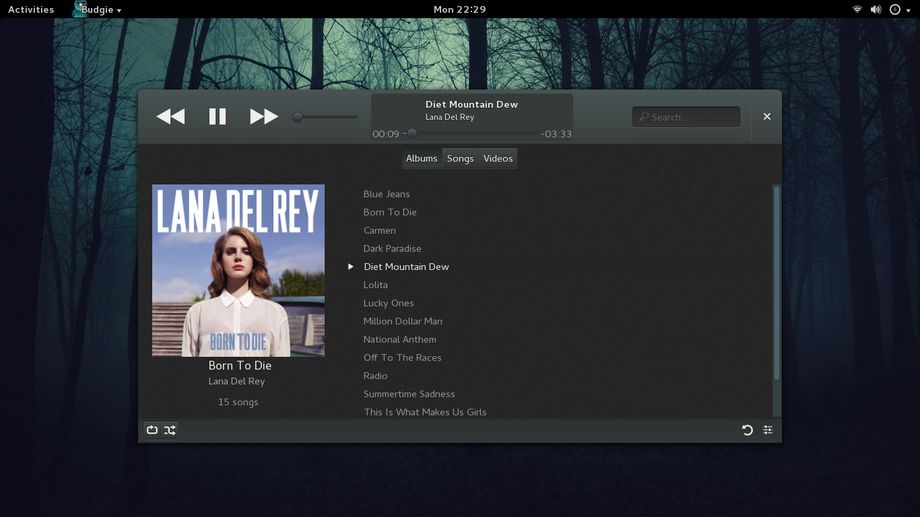Viewport: 920px width, 517px height.
Task: Click the elapsed time 00:09
Action: pyautogui.click(x=385, y=134)
